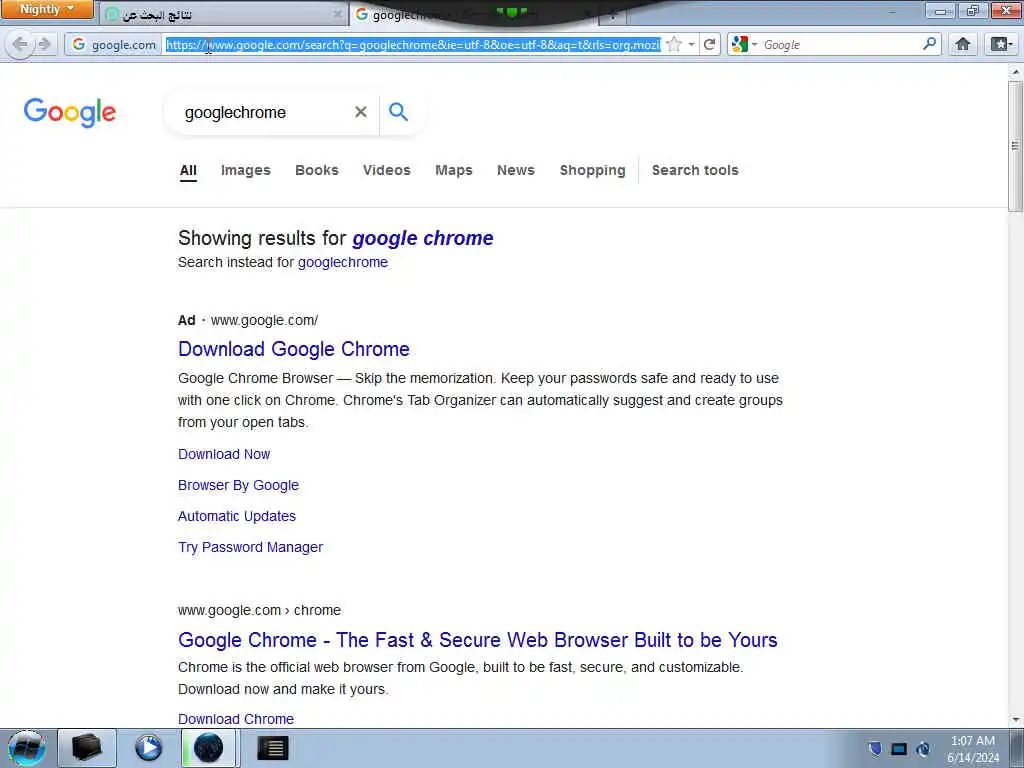Viewport: 1024px width, 768px height.
Task: Select the googlechrome search tab
Action: [x=475, y=14]
